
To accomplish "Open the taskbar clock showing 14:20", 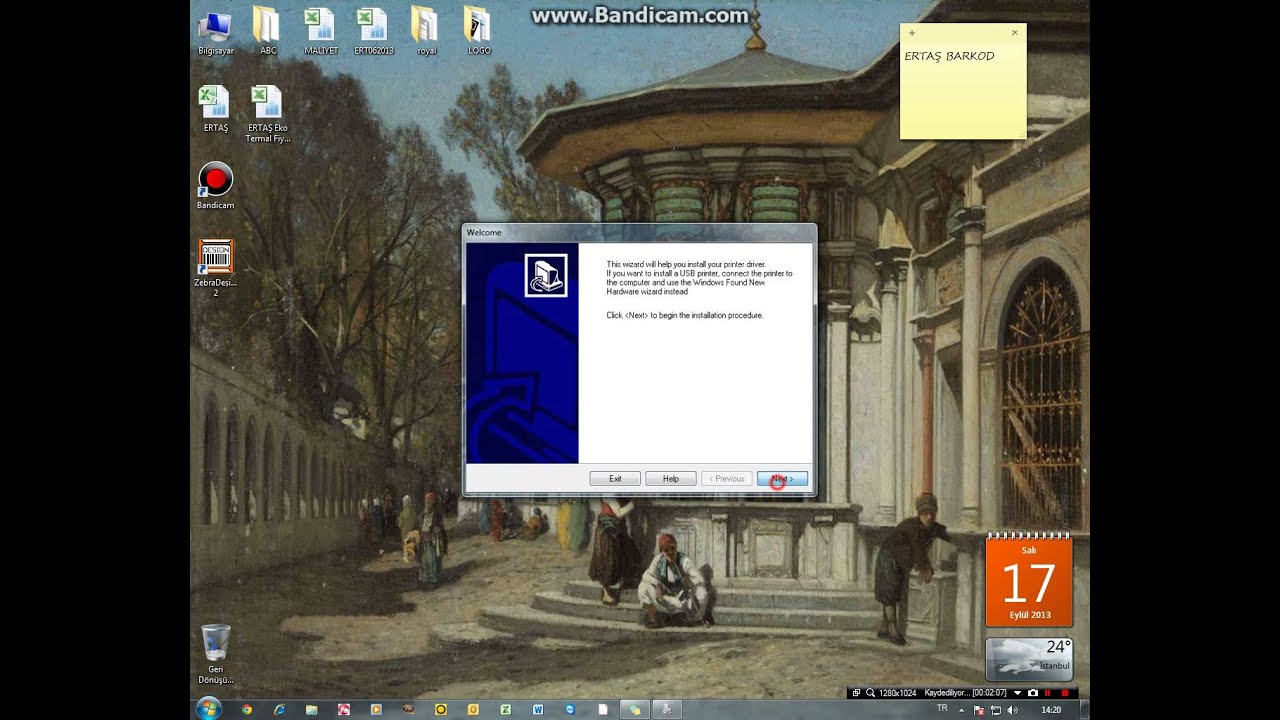I will pos(1051,710).
